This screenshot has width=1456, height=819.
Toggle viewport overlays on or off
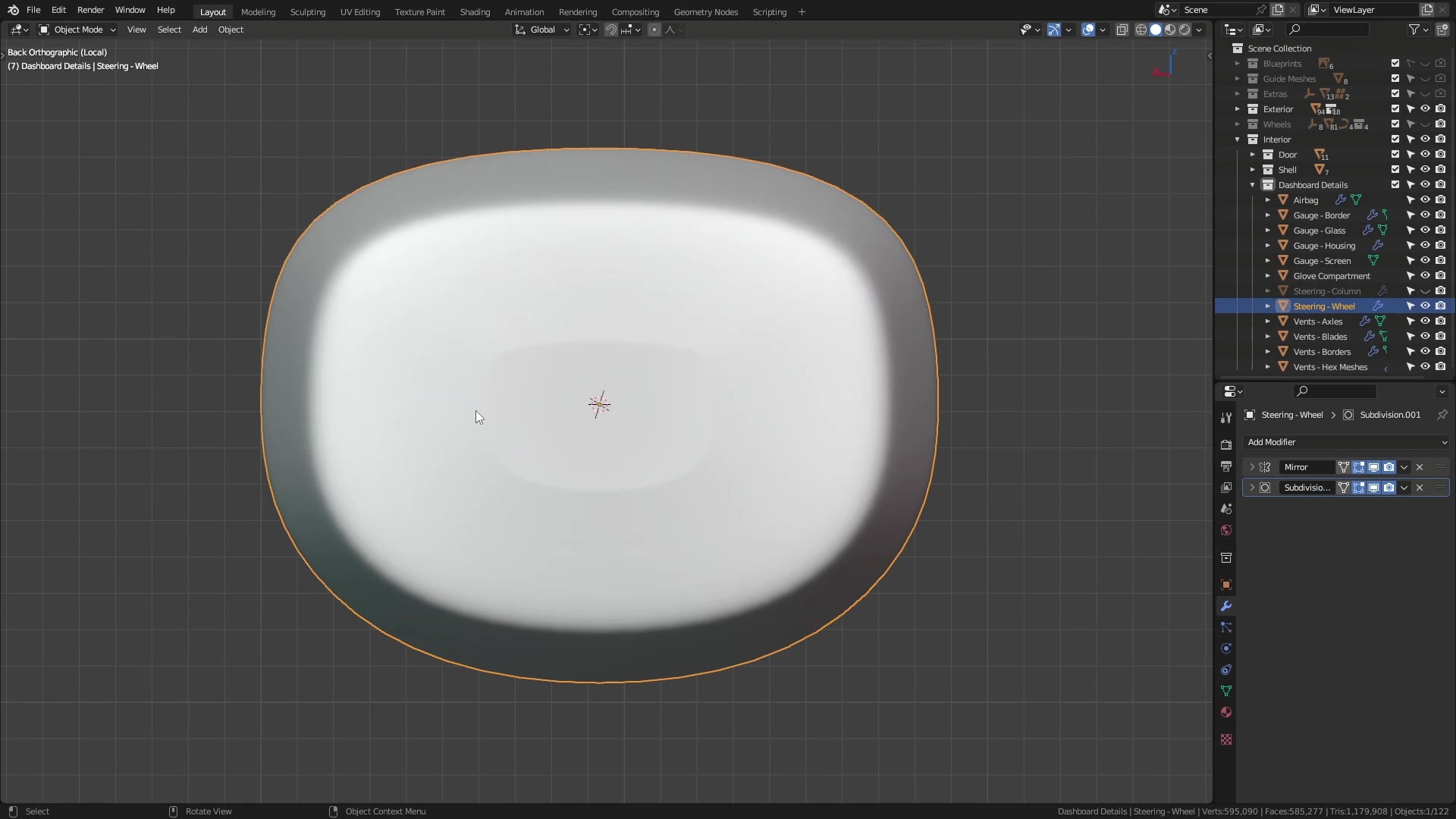tap(1088, 30)
